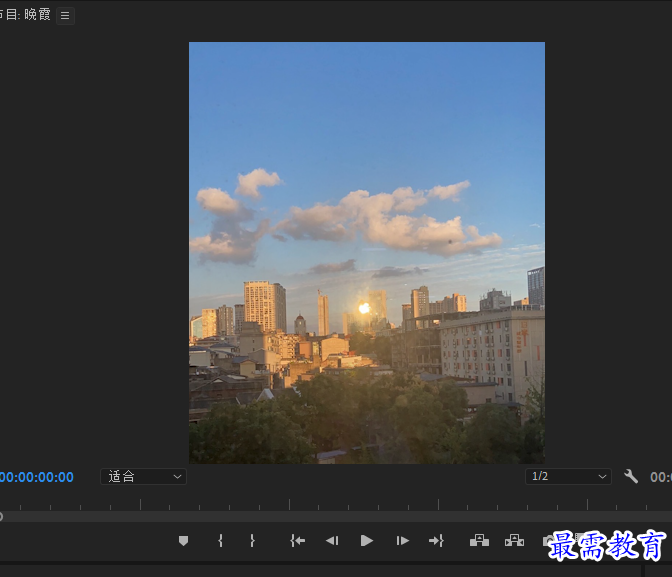Open the 1/2 playback resolution dropdown
Viewport: 672px width, 577px height.
point(568,477)
